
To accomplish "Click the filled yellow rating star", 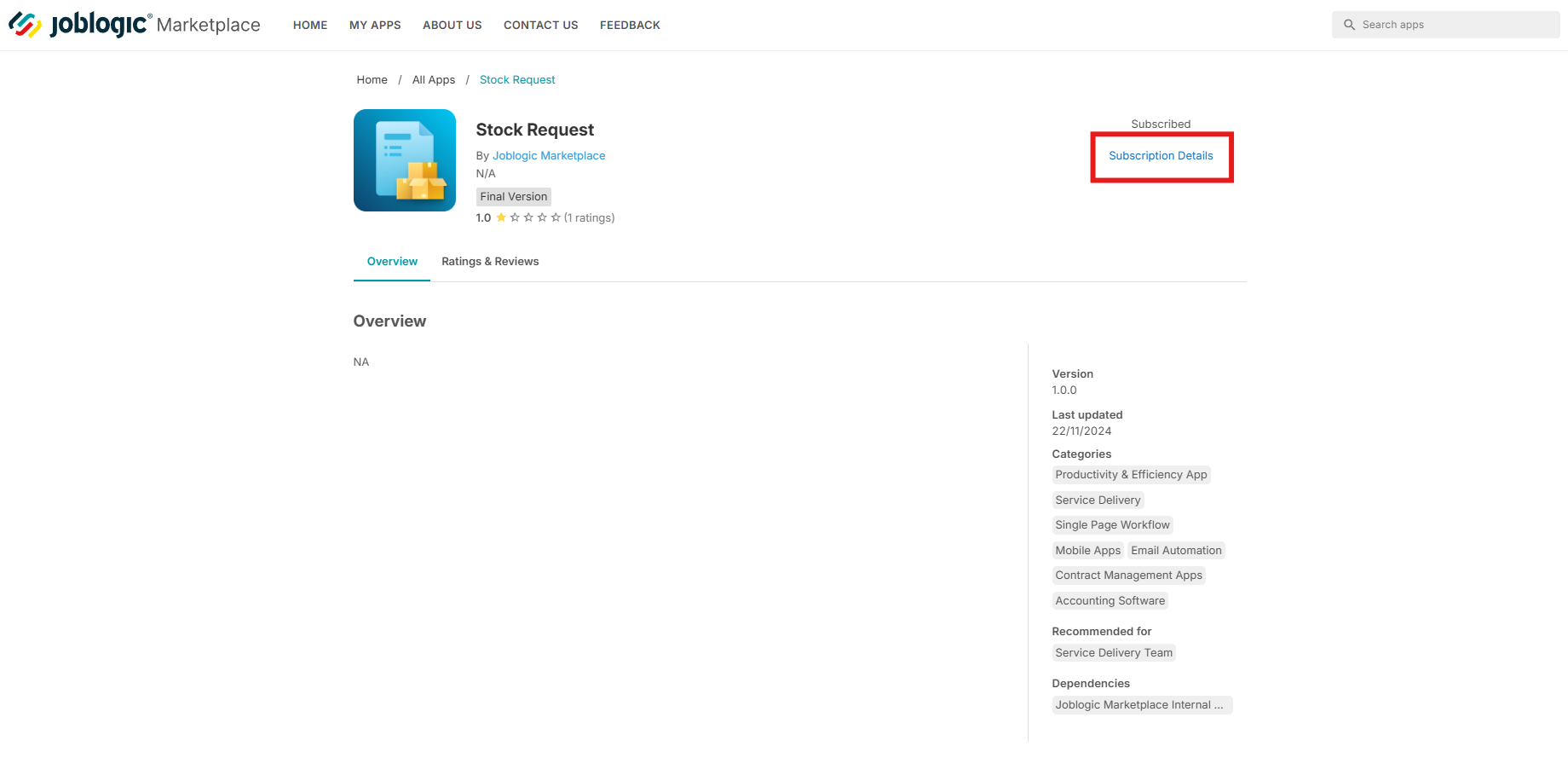I will coord(501,217).
